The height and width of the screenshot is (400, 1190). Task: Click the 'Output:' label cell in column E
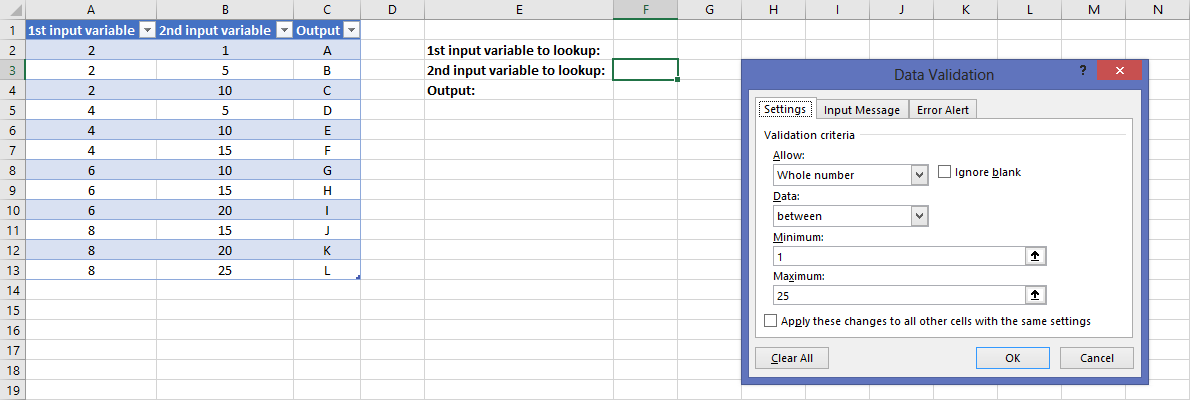(519, 90)
